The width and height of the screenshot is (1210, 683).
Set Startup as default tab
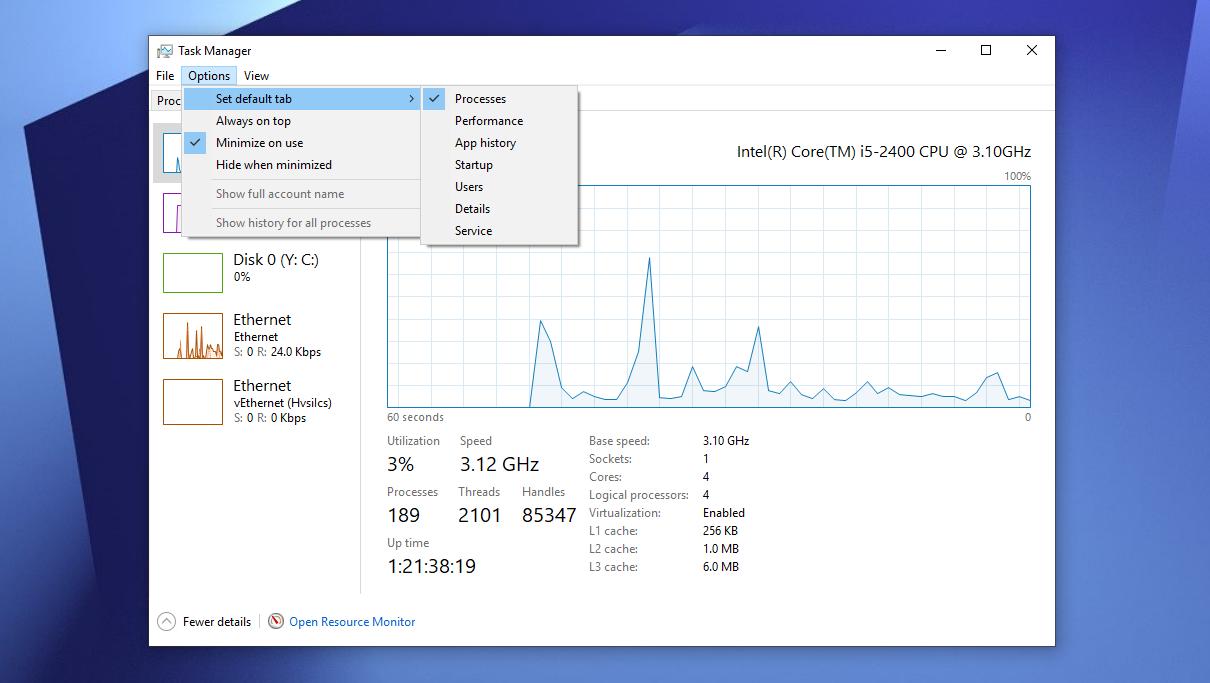pos(499,165)
